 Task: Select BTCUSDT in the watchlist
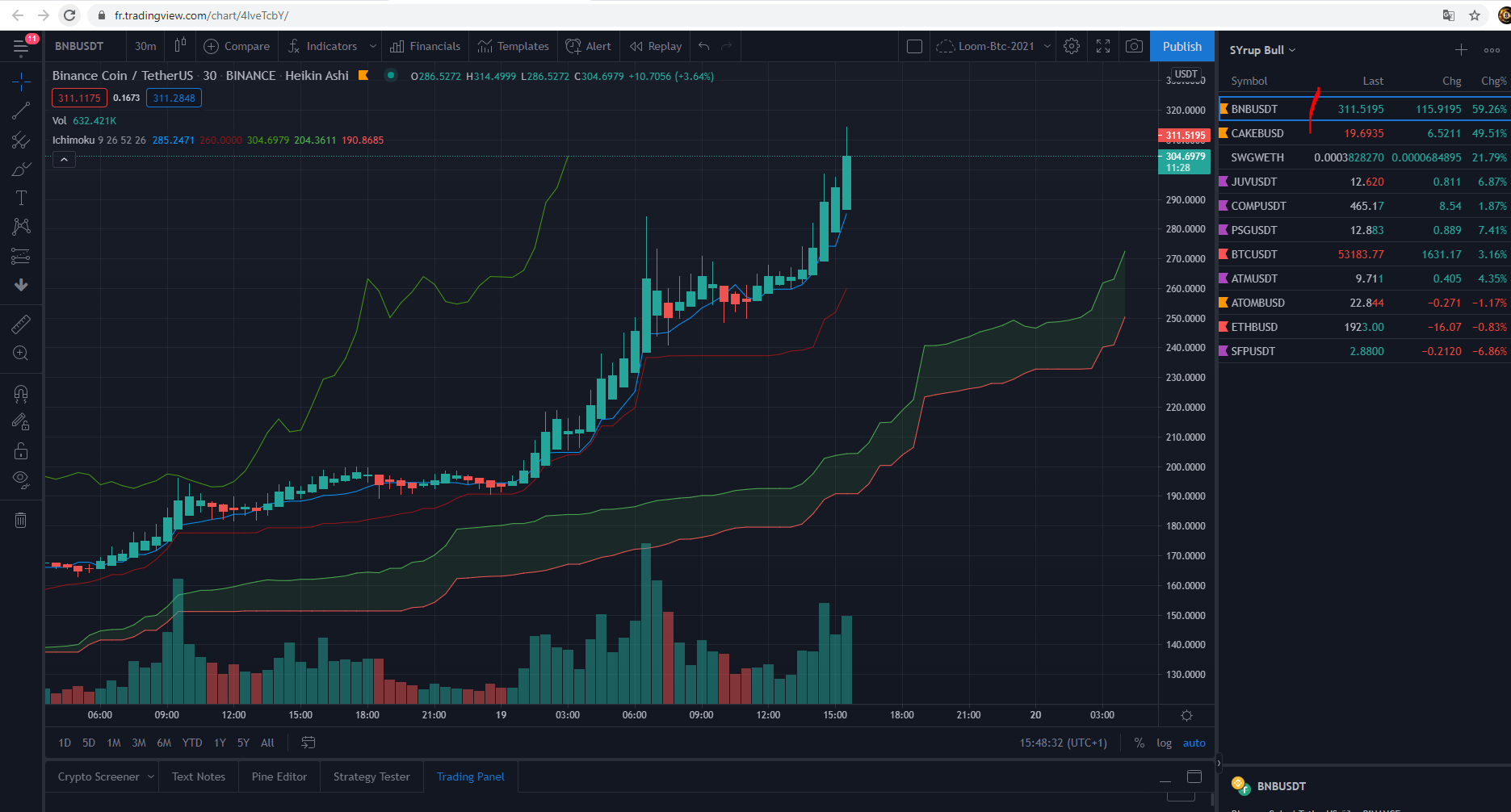pos(1364,254)
